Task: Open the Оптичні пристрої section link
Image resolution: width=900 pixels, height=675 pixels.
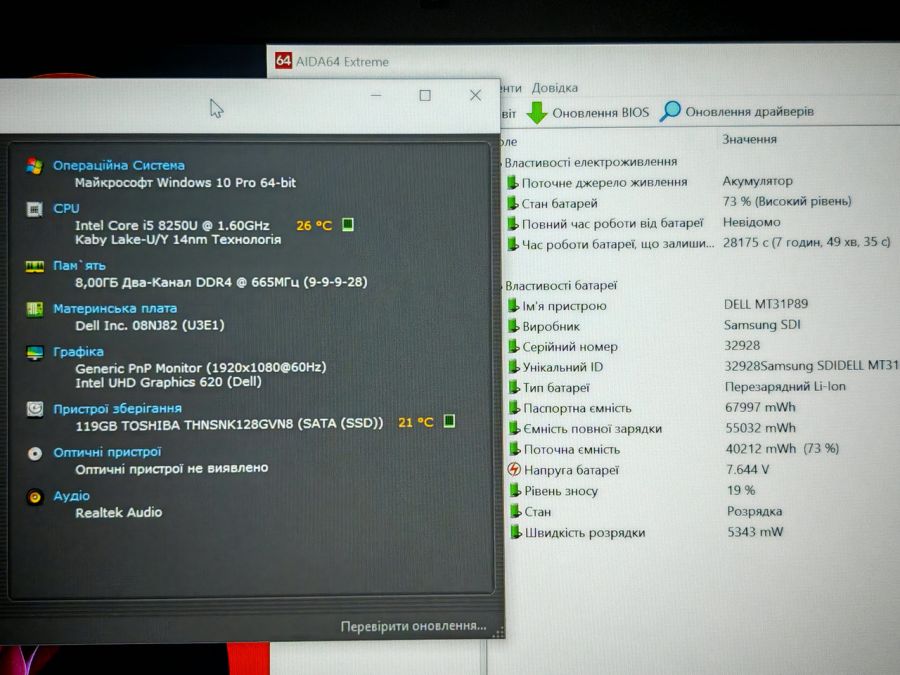Action: (x=107, y=452)
